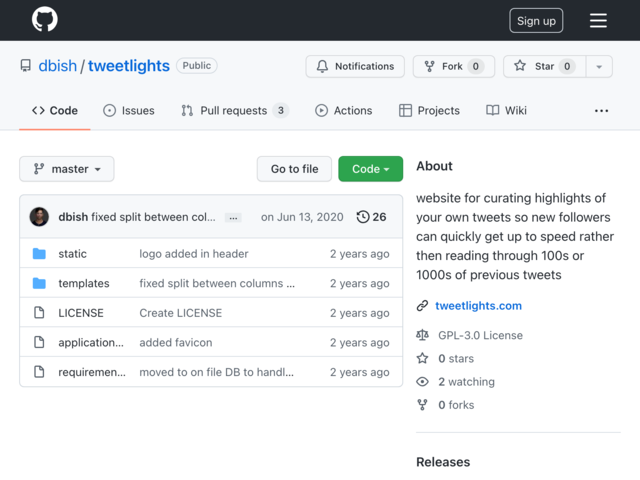Open the 'added favicon' commit
The image size is (640, 480).
pyautogui.click(x=176, y=342)
